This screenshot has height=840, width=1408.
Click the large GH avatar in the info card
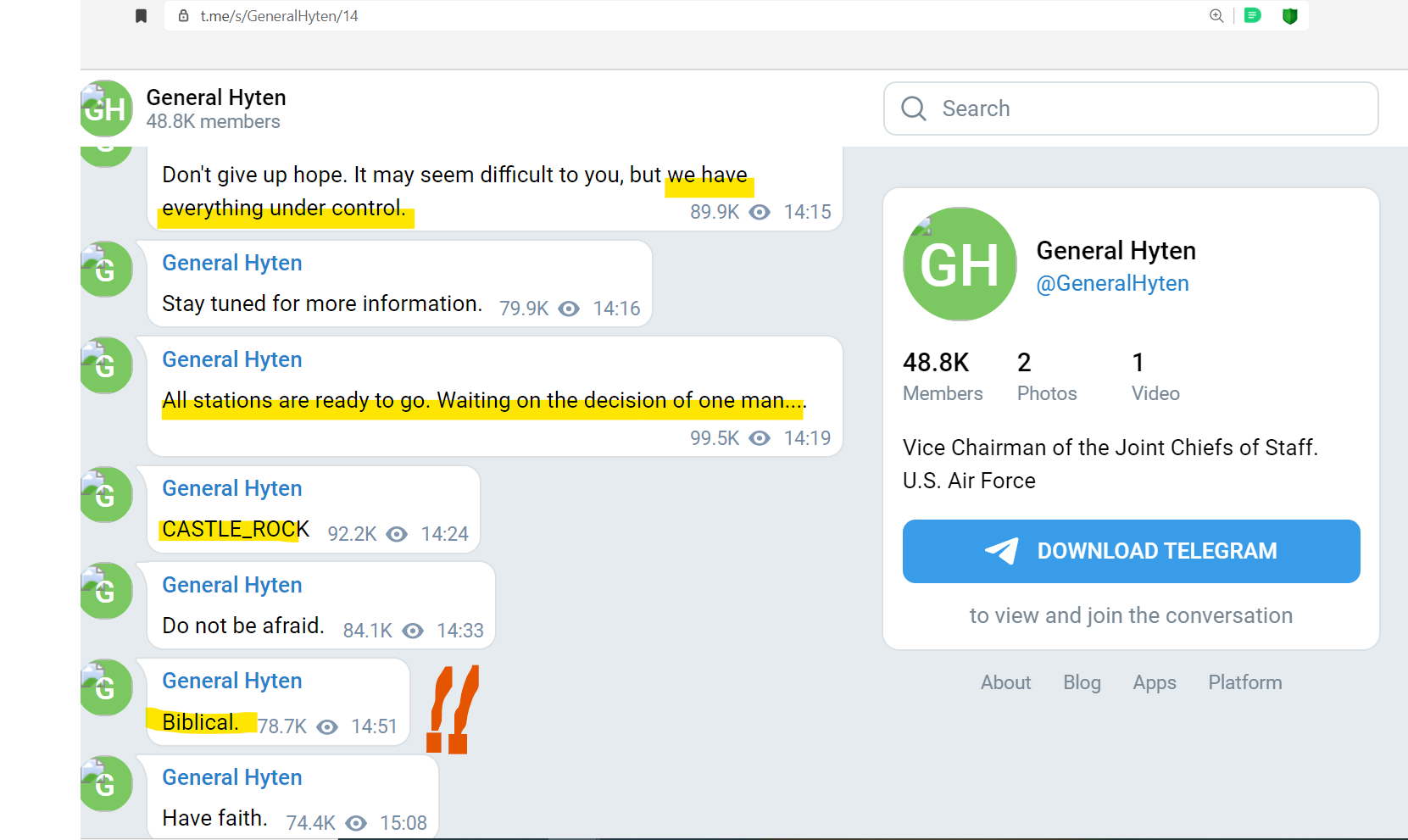click(960, 264)
